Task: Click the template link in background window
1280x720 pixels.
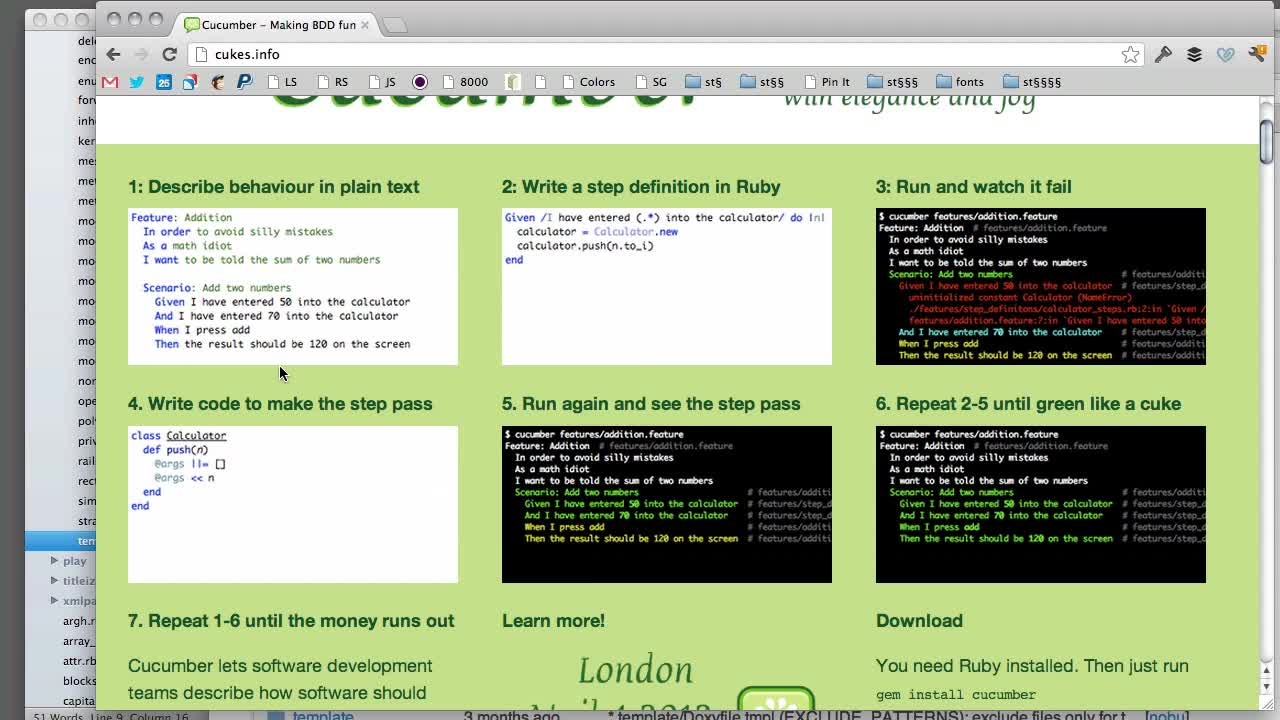Action: coord(322,715)
